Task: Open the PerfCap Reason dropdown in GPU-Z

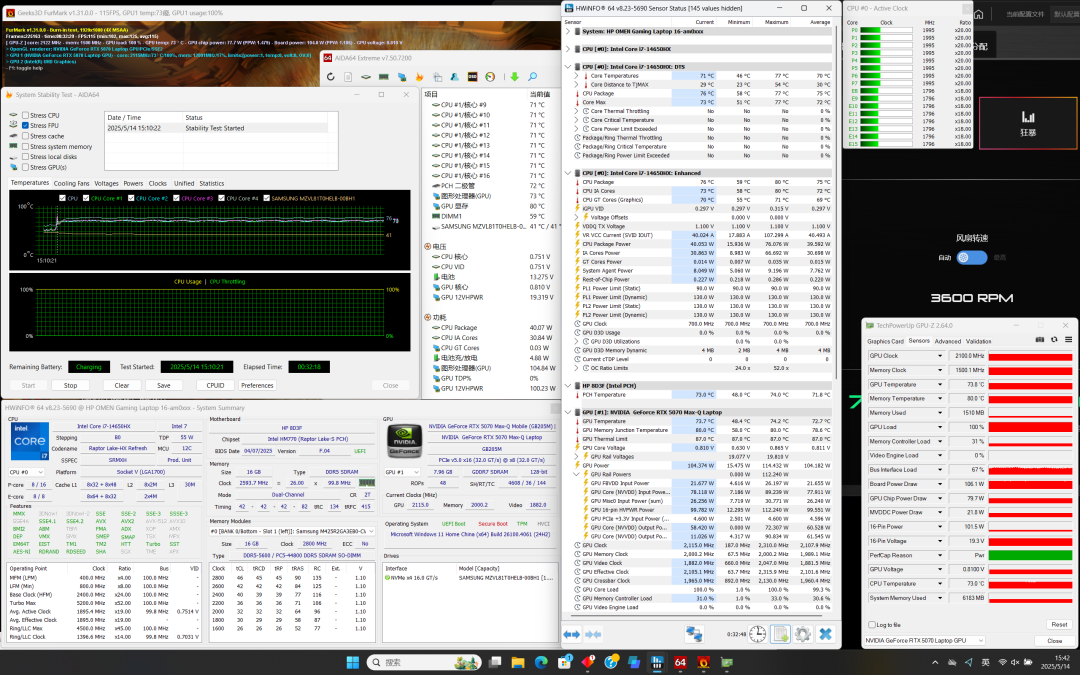Action: 939,554
